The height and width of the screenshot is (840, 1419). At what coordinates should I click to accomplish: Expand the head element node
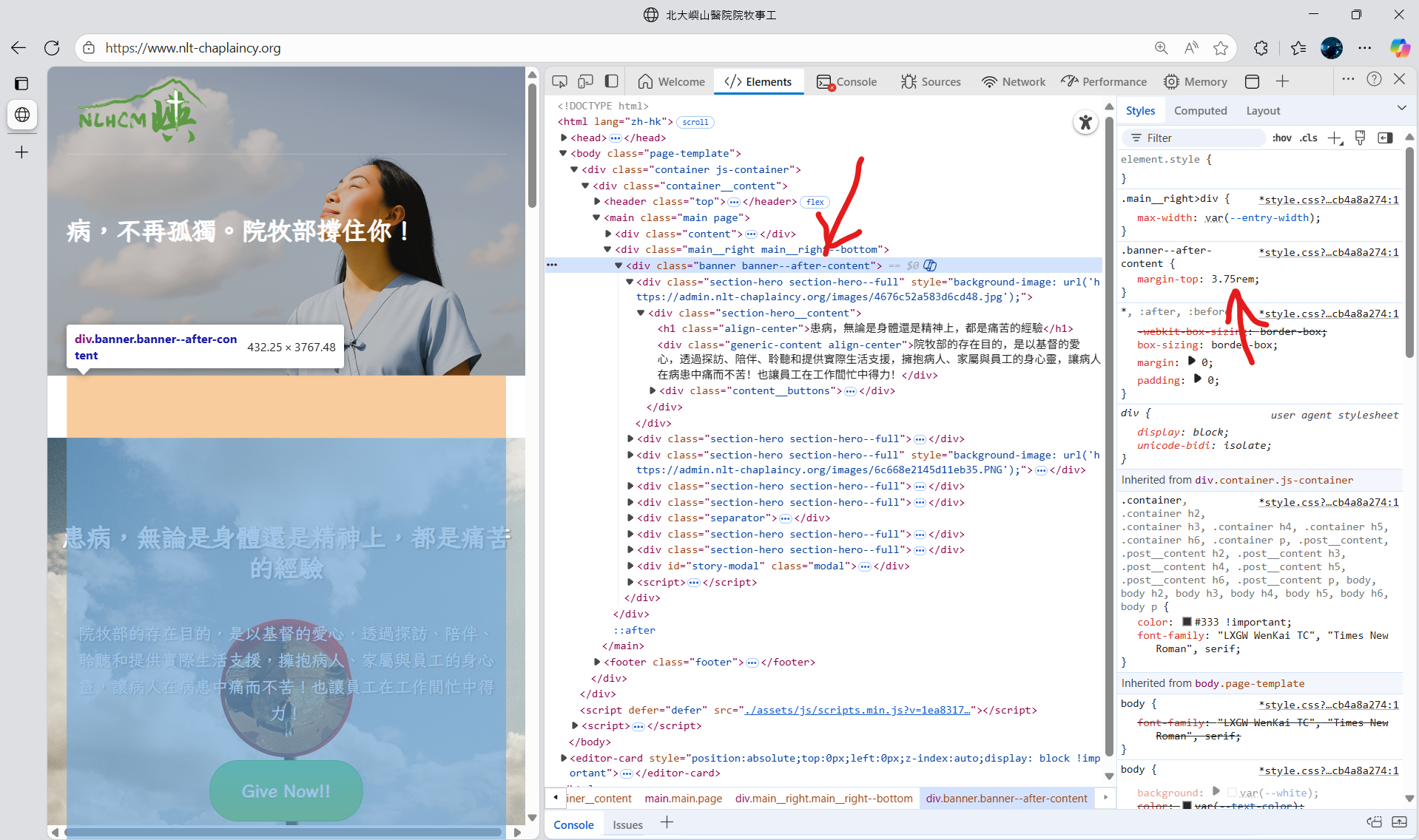(x=564, y=138)
